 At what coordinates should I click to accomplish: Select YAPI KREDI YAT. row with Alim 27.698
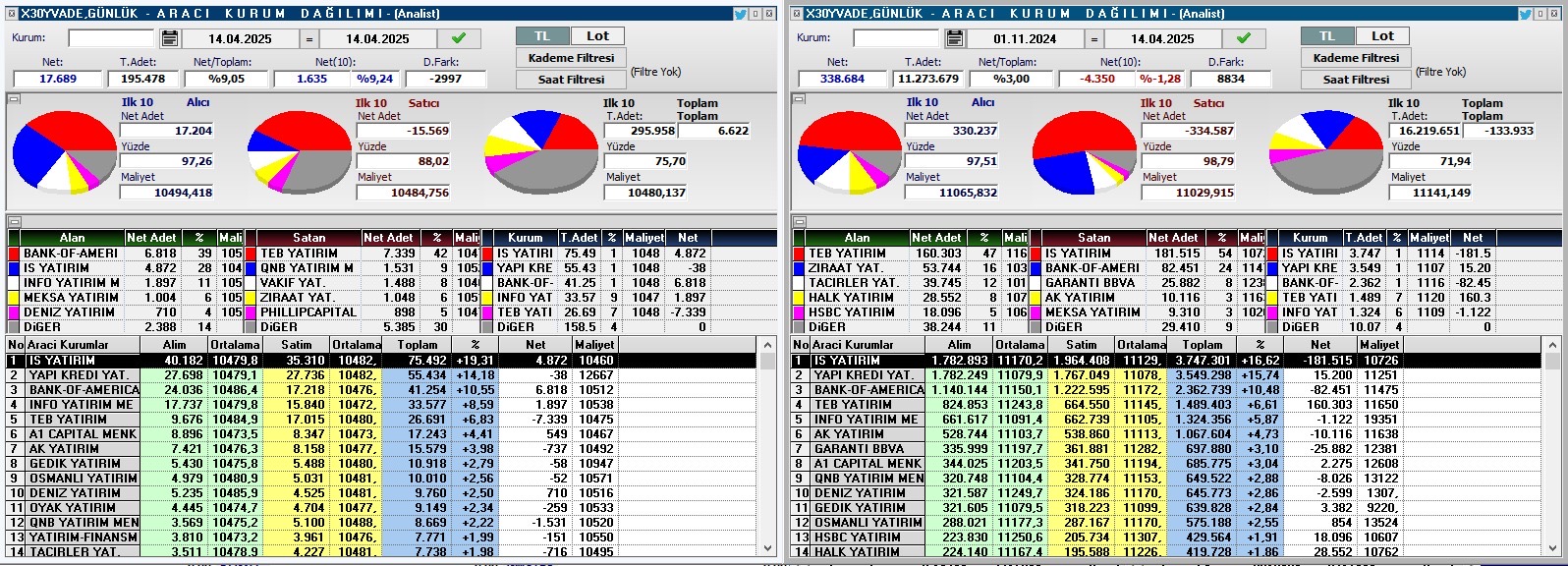pos(381,375)
